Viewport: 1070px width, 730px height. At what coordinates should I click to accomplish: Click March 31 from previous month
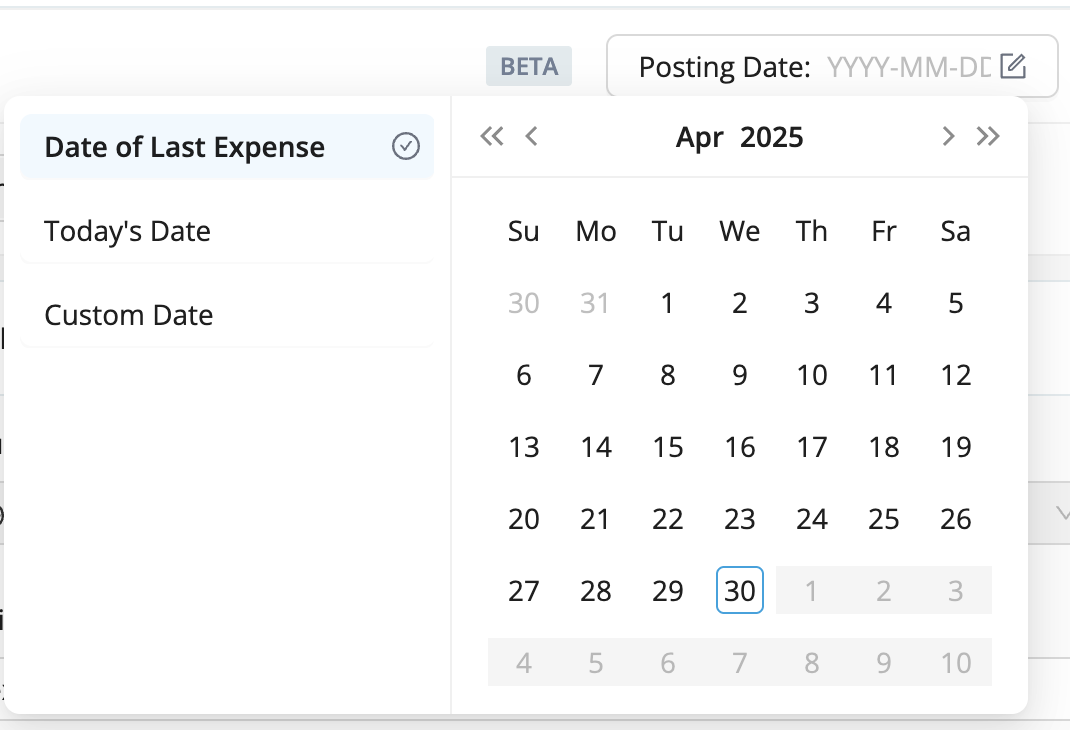pos(596,303)
